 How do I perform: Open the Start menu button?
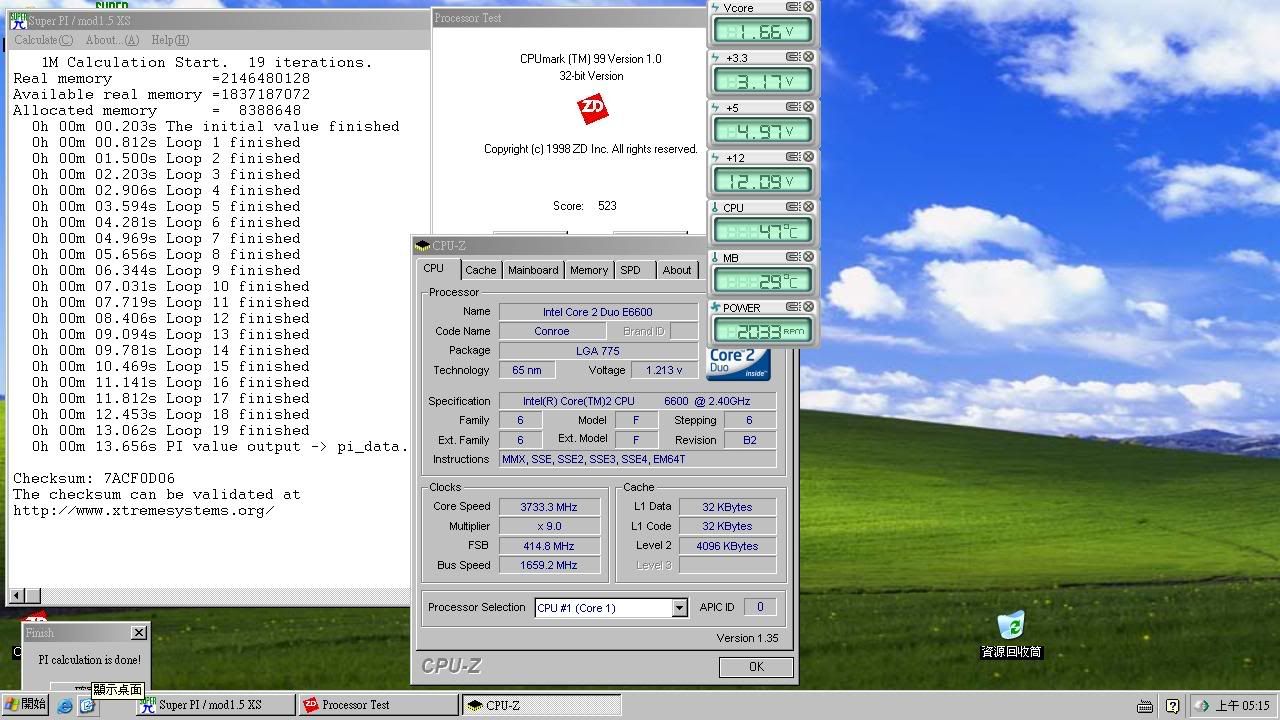coord(25,705)
